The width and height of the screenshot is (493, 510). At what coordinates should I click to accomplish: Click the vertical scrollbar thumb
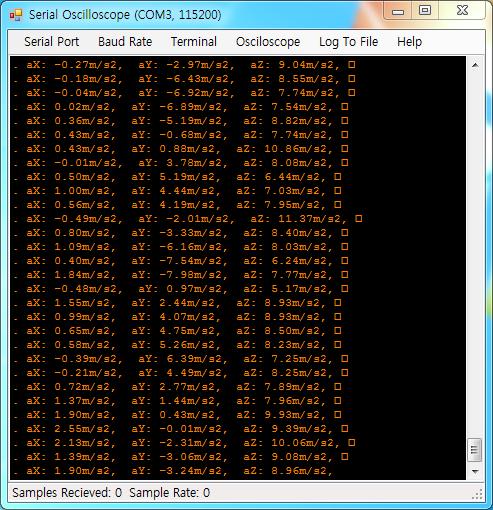point(474,450)
